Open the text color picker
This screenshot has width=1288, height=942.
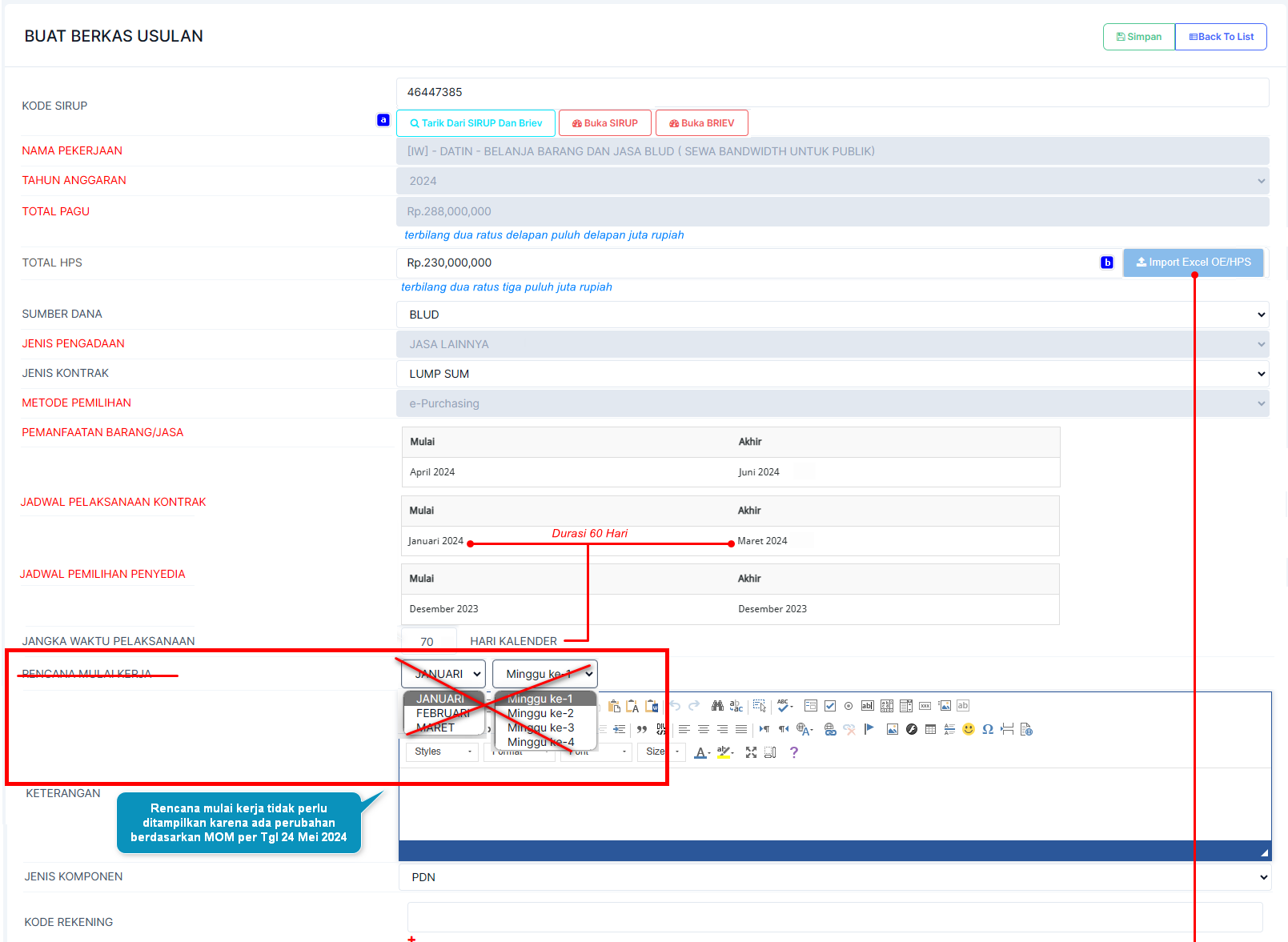pyautogui.click(x=702, y=752)
